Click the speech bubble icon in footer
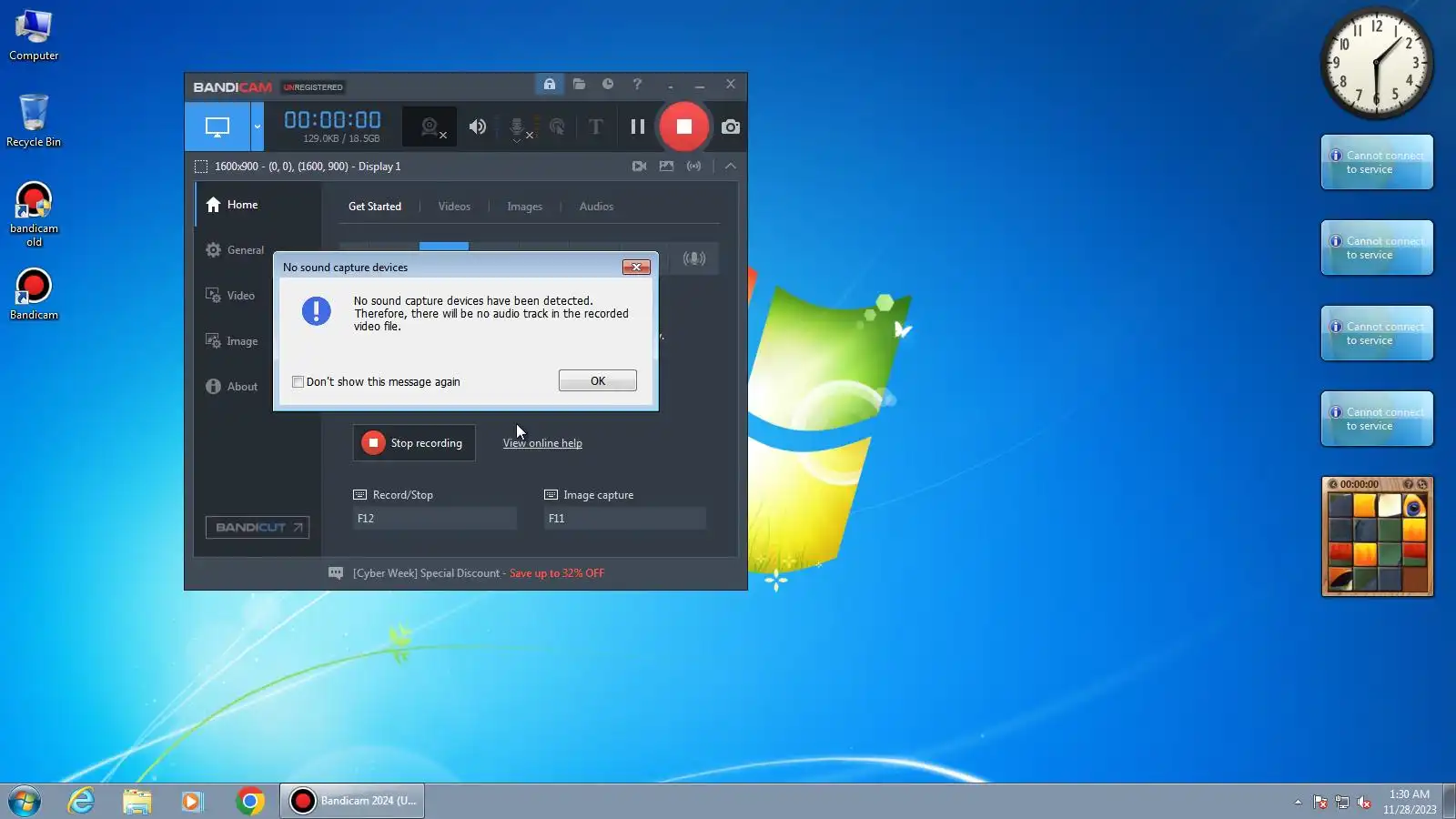This screenshot has width=1456, height=819. pyautogui.click(x=336, y=573)
